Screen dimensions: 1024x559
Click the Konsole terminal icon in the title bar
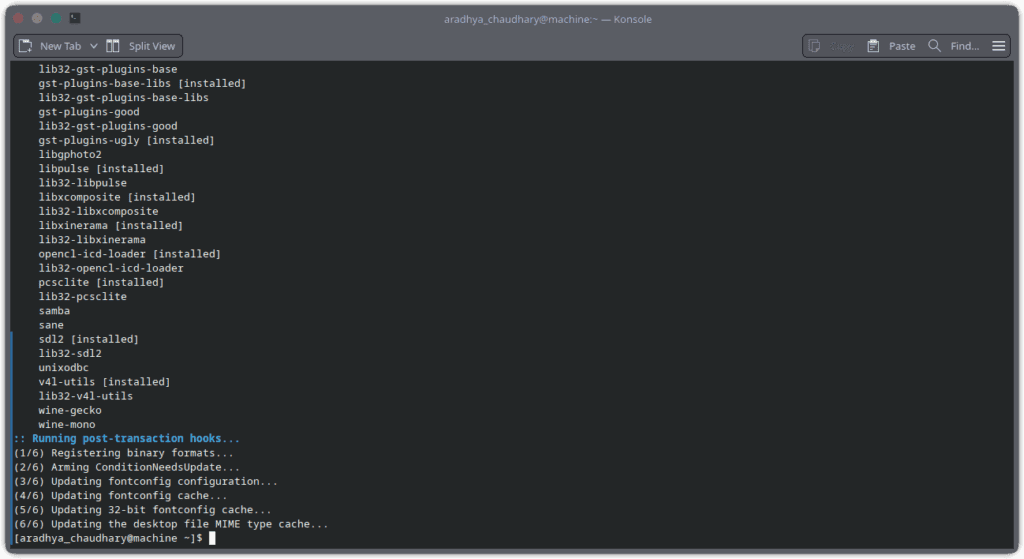[x=75, y=18]
